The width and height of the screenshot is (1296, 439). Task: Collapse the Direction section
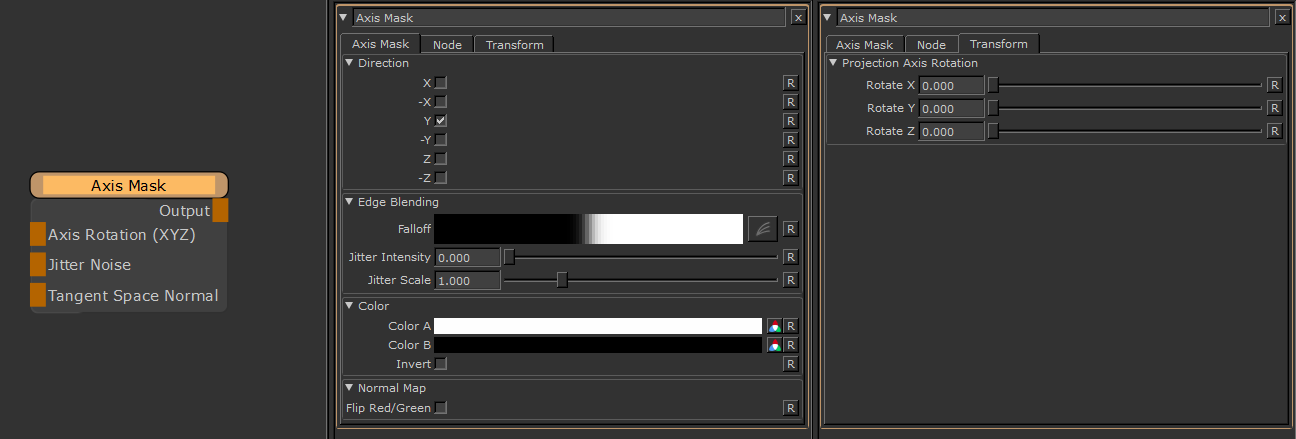[349, 63]
